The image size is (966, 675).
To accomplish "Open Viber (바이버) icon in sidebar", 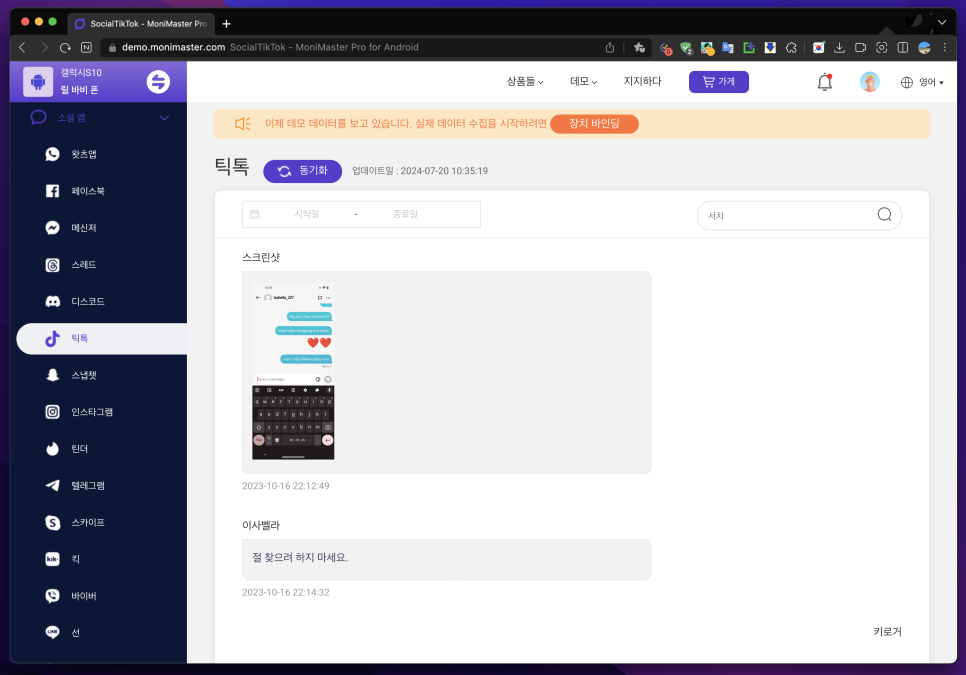I will (x=52, y=596).
